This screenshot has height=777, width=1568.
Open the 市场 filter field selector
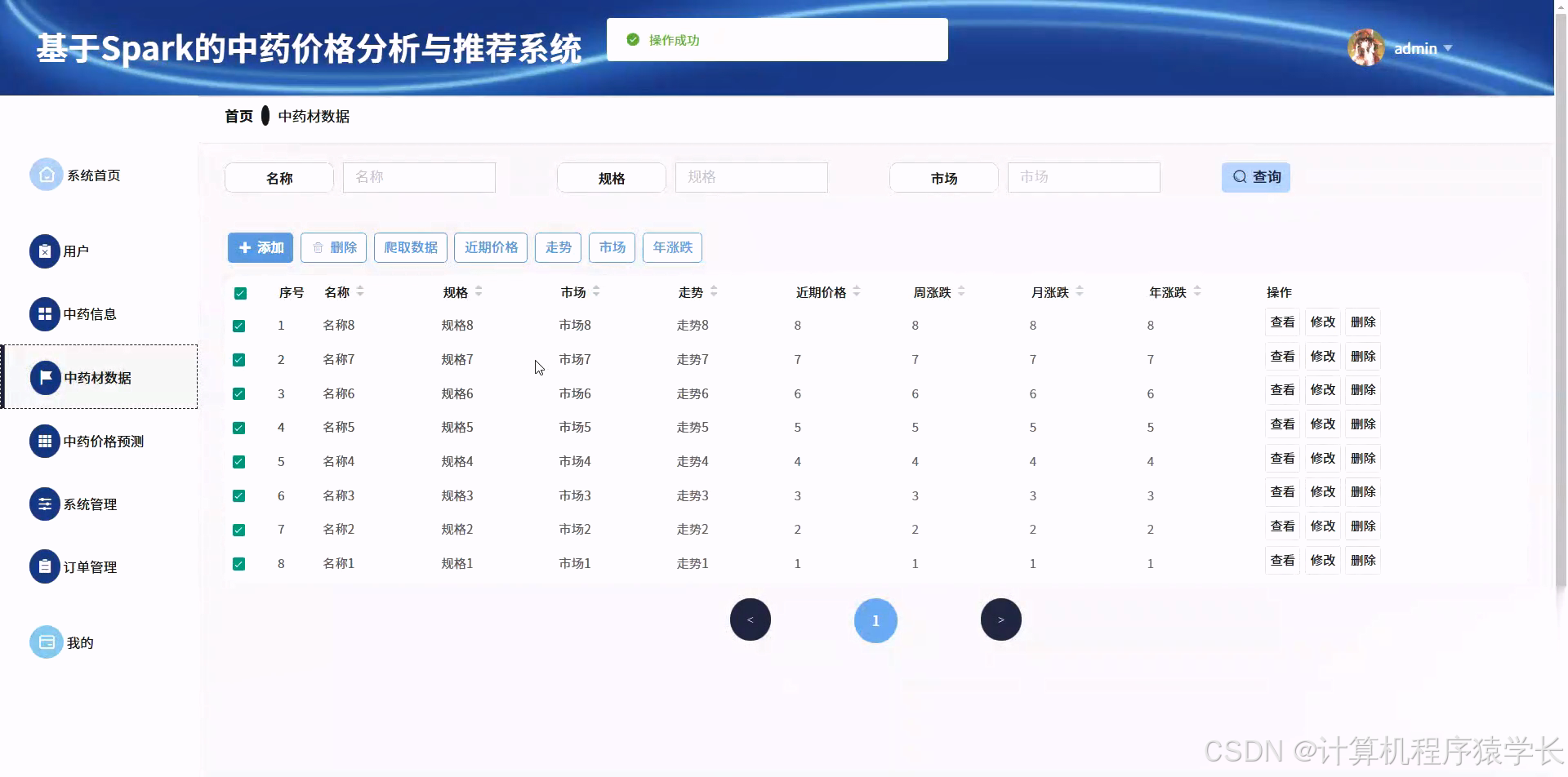(x=943, y=177)
